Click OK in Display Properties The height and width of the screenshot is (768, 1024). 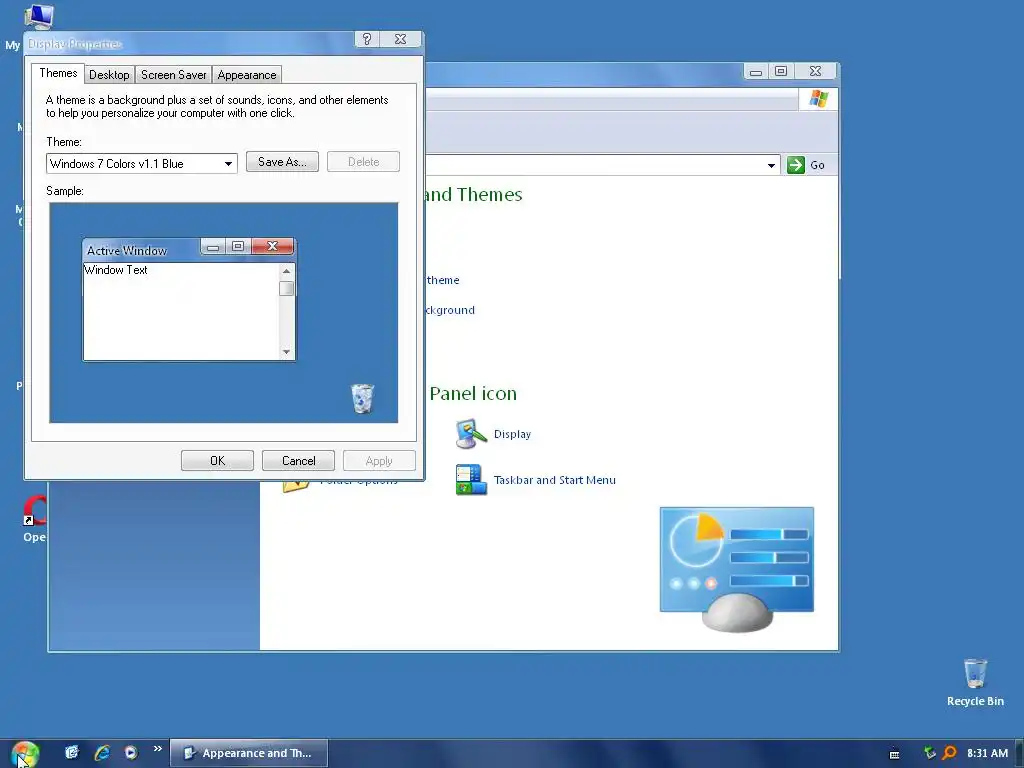(217, 460)
